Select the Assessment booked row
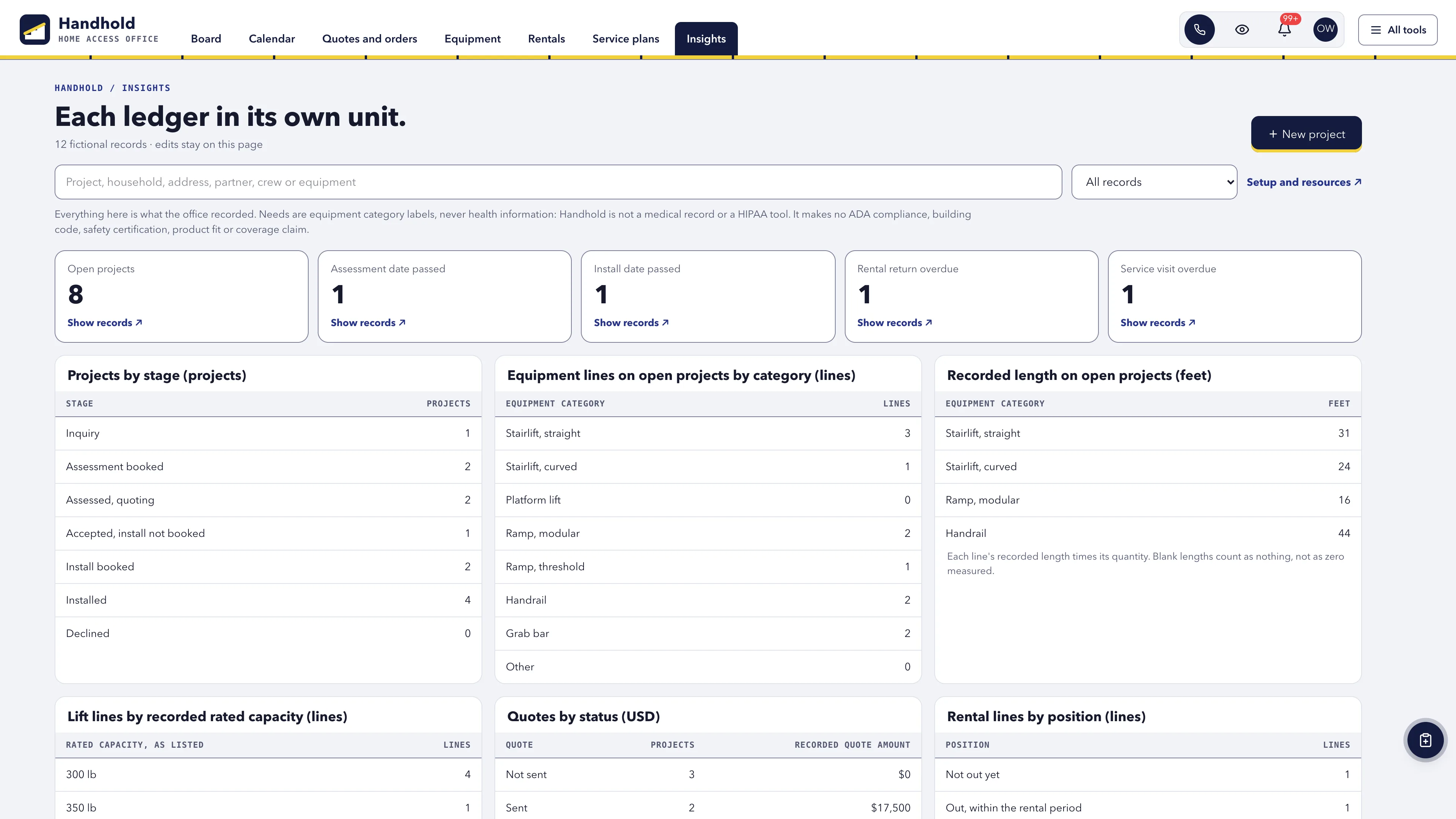The height and width of the screenshot is (819, 1456). click(x=268, y=467)
